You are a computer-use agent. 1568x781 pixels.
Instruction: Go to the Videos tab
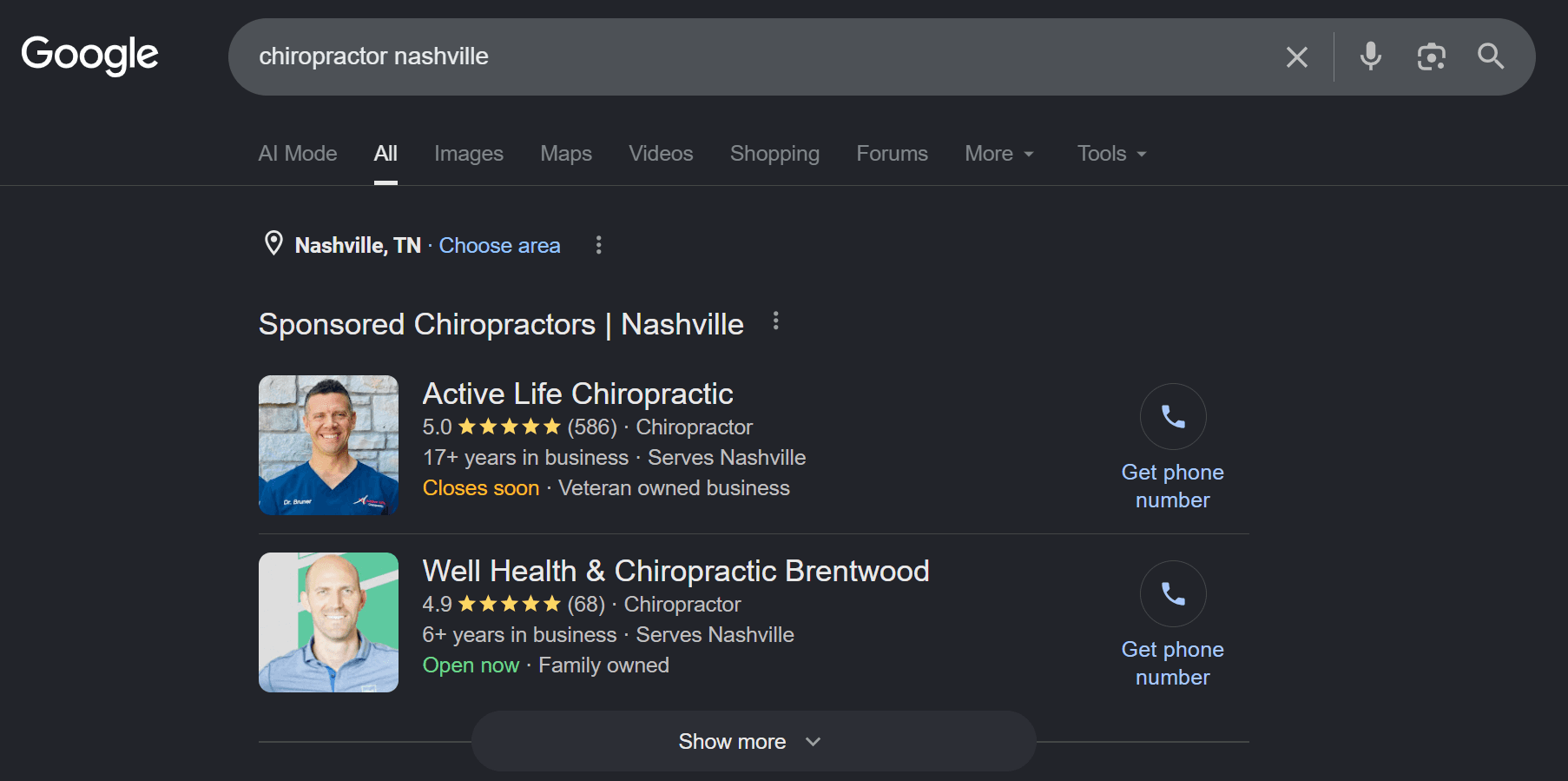pyautogui.click(x=661, y=154)
